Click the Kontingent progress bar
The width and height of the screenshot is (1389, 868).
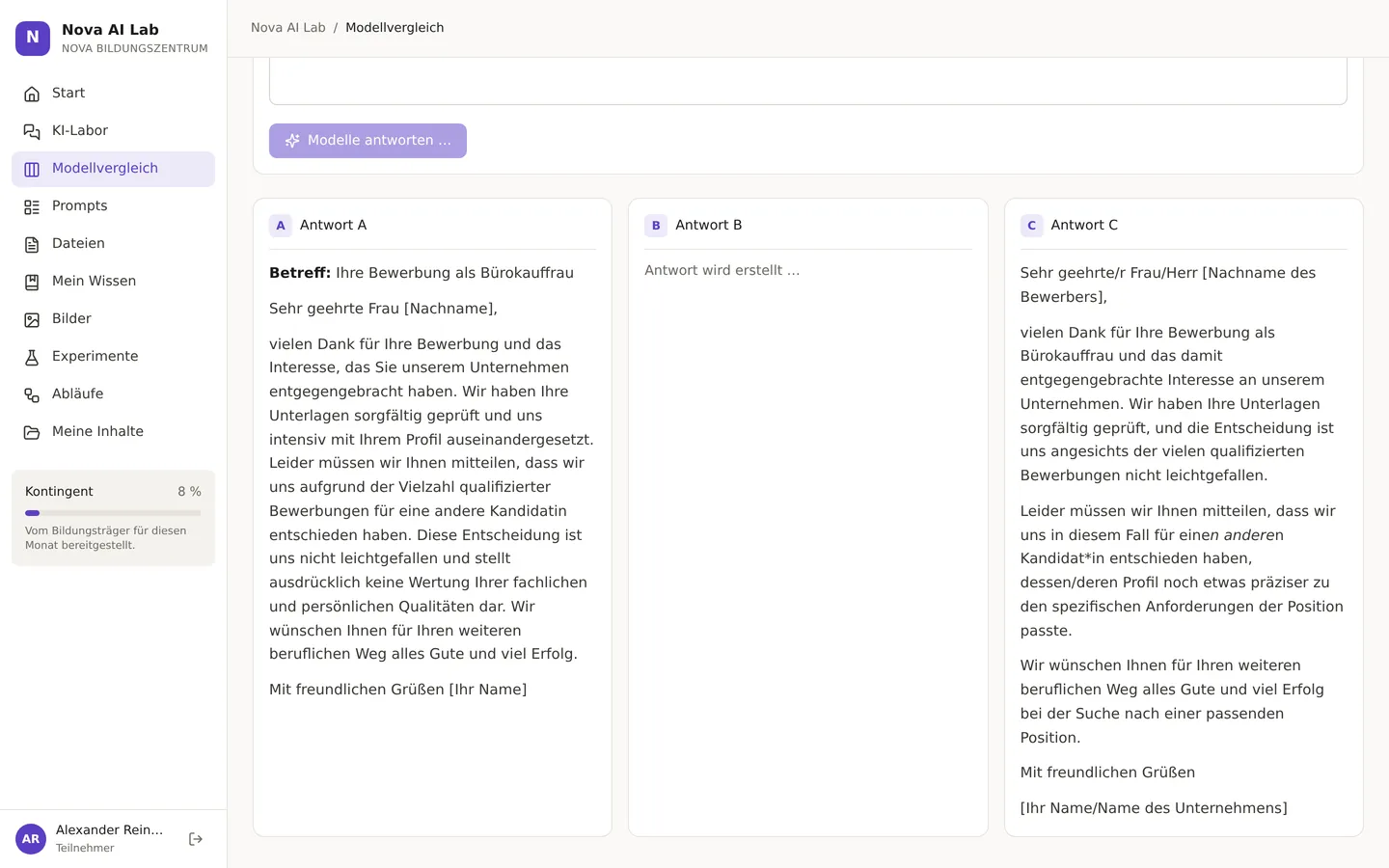click(113, 513)
